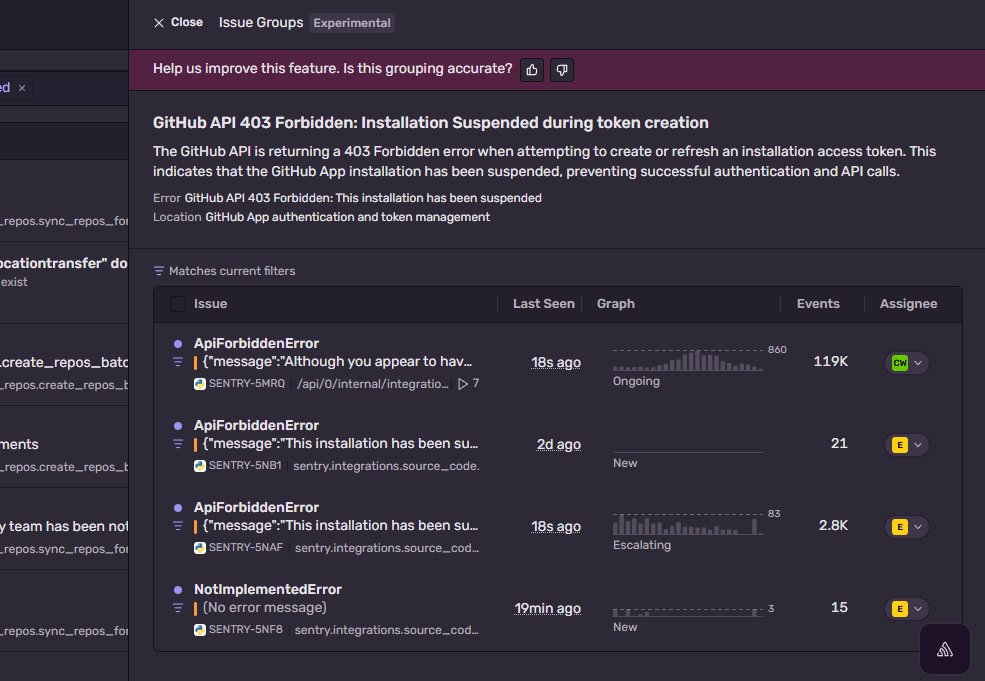Click the Last Seen column header

coord(543,304)
